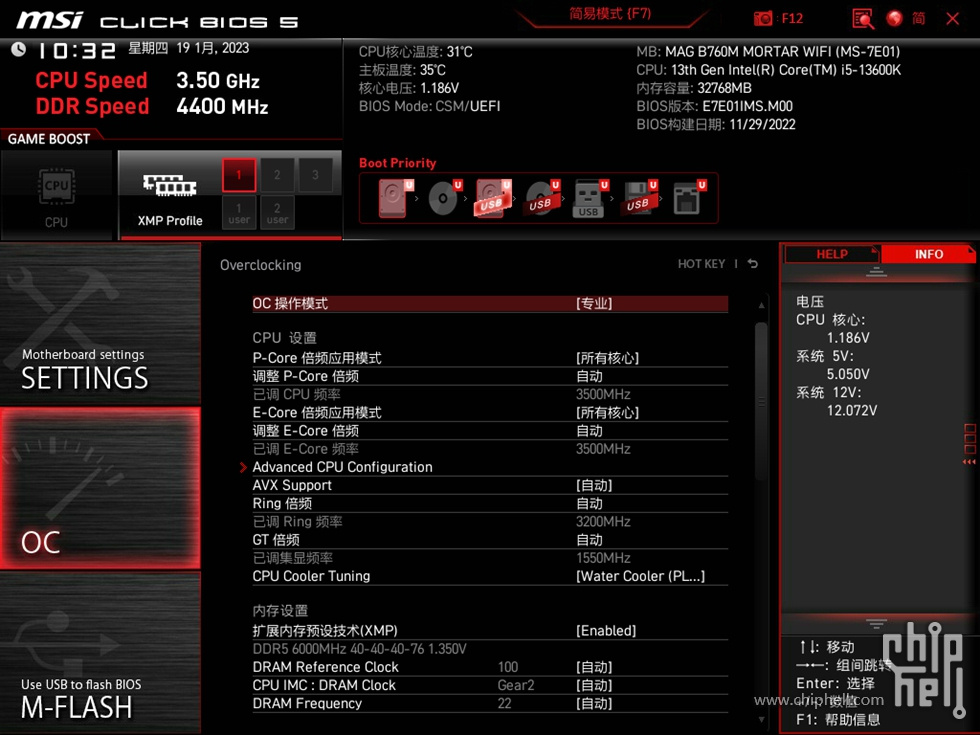Viewport: 980px width, 735px height.
Task: Click the Overclocking page title
Action: [x=261, y=265]
